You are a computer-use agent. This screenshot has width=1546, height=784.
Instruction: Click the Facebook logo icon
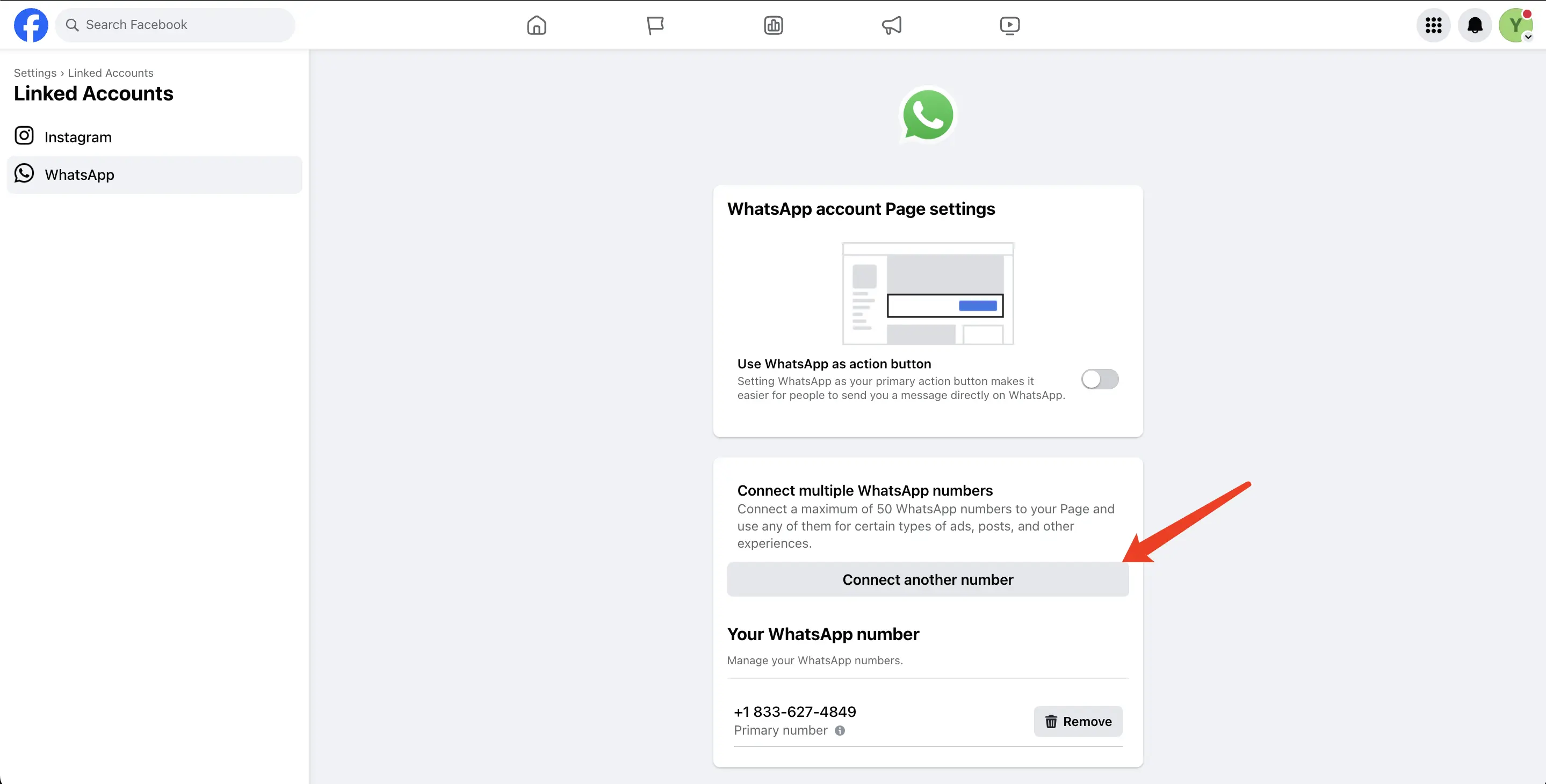[31, 25]
